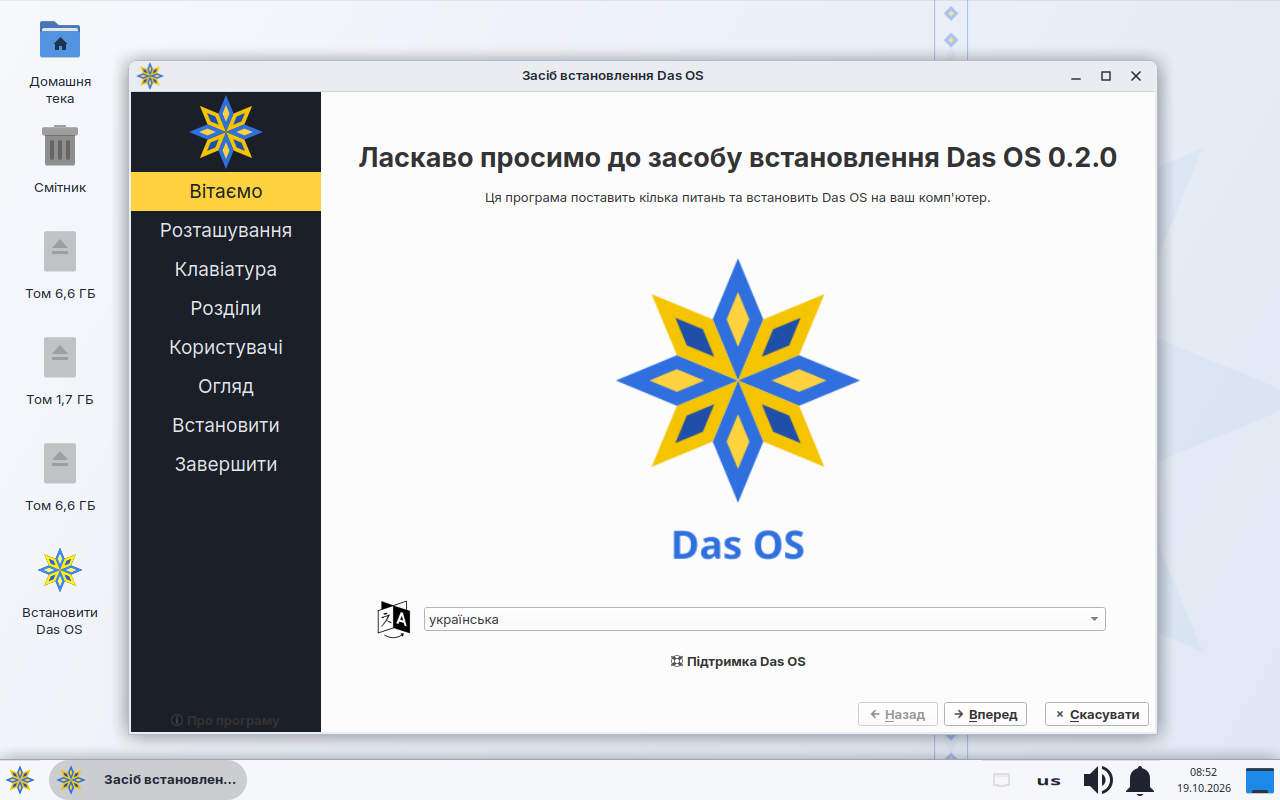Click the Назад back button
This screenshot has height=800, width=1280.
pyautogui.click(x=898, y=714)
